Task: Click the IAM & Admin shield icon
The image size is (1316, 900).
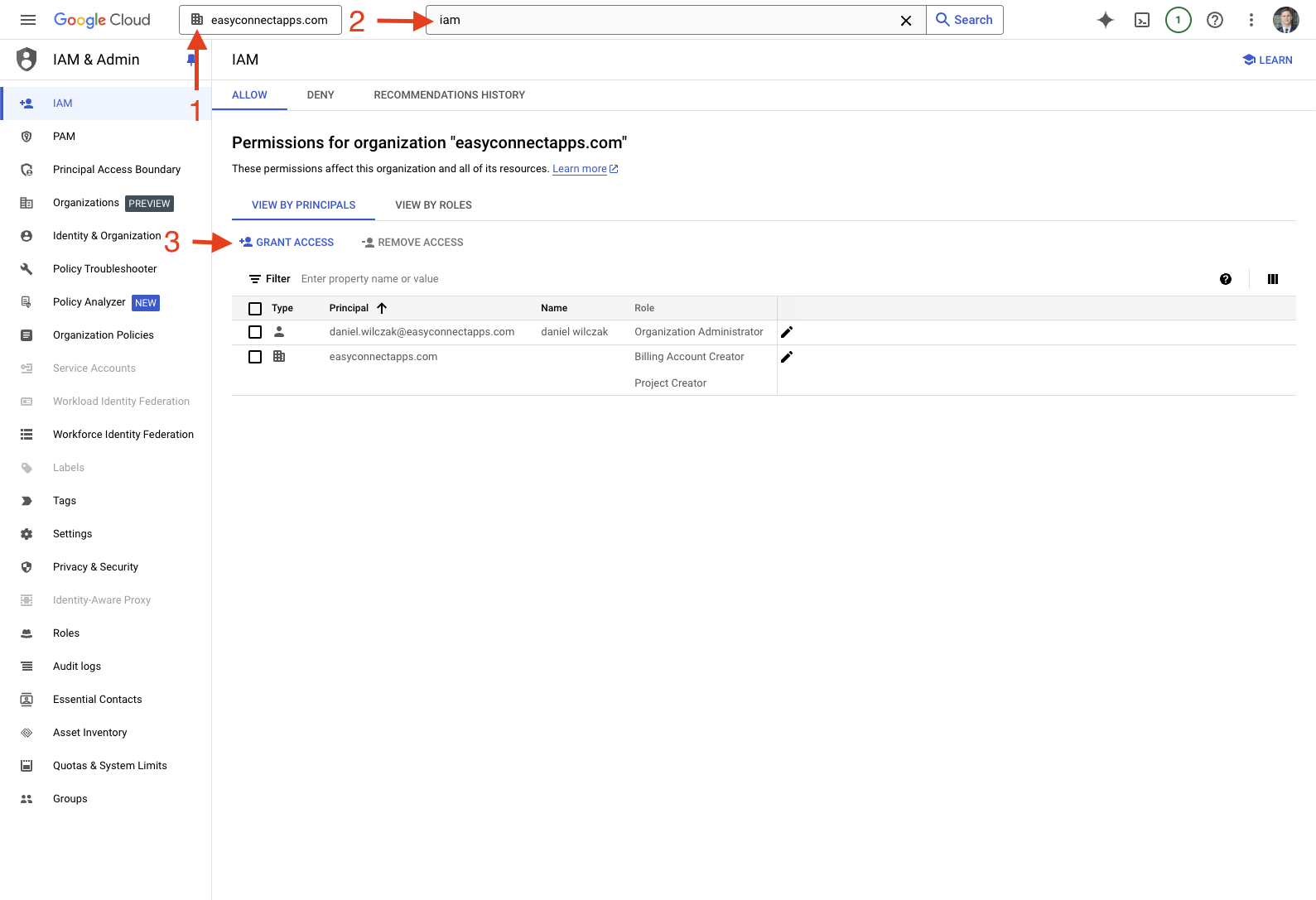Action: pyautogui.click(x=27, y=60)
